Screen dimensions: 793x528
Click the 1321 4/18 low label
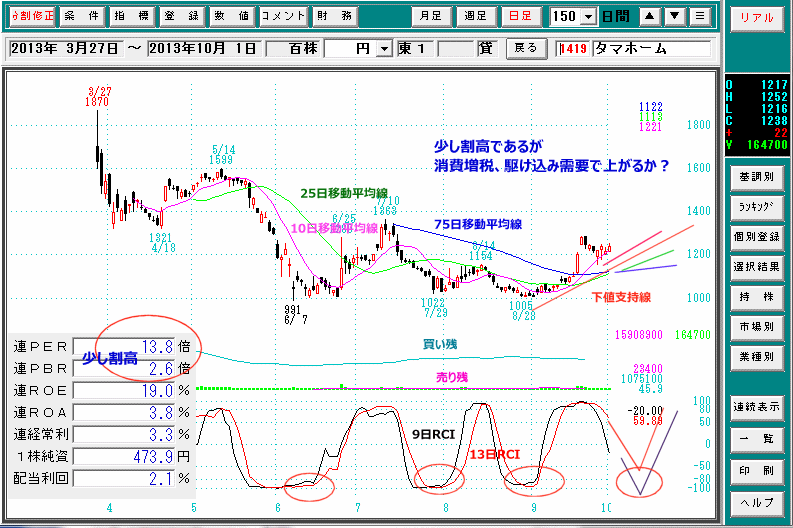click(161, 243)
